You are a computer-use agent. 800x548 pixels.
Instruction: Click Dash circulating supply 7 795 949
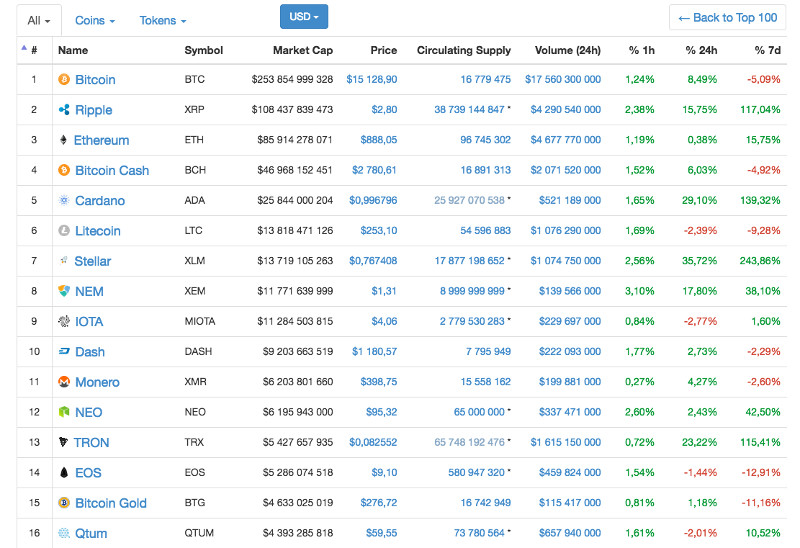[x=488, y=352]
